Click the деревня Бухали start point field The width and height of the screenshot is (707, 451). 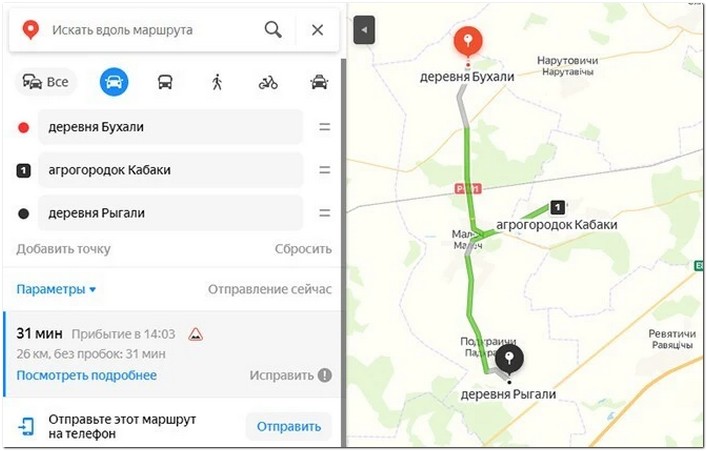tap(170, 127)
